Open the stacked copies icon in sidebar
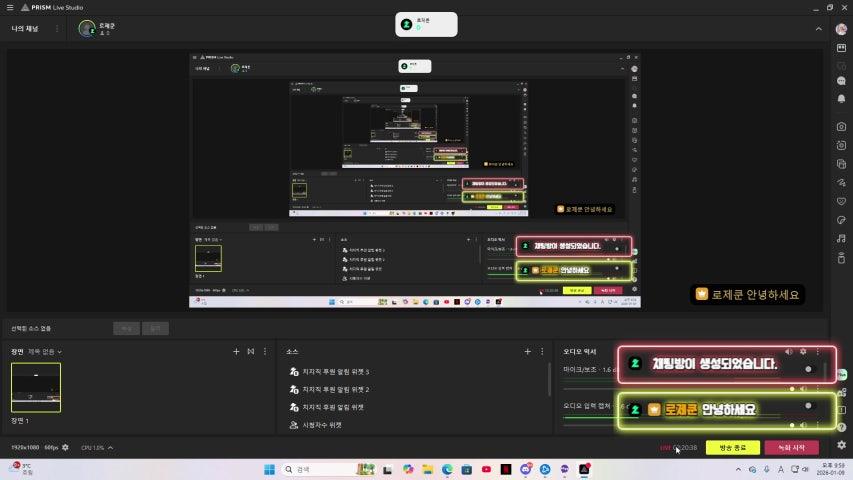The height and width of the screenshot is (480, 853). click(x=841, y=164)
